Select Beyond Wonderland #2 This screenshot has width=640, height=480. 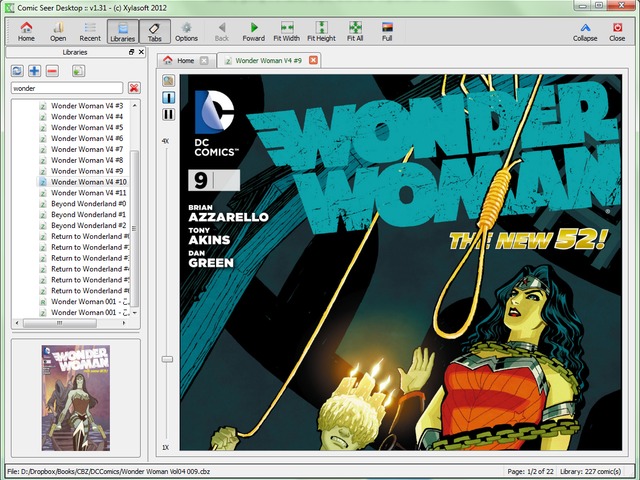[88, 225]
